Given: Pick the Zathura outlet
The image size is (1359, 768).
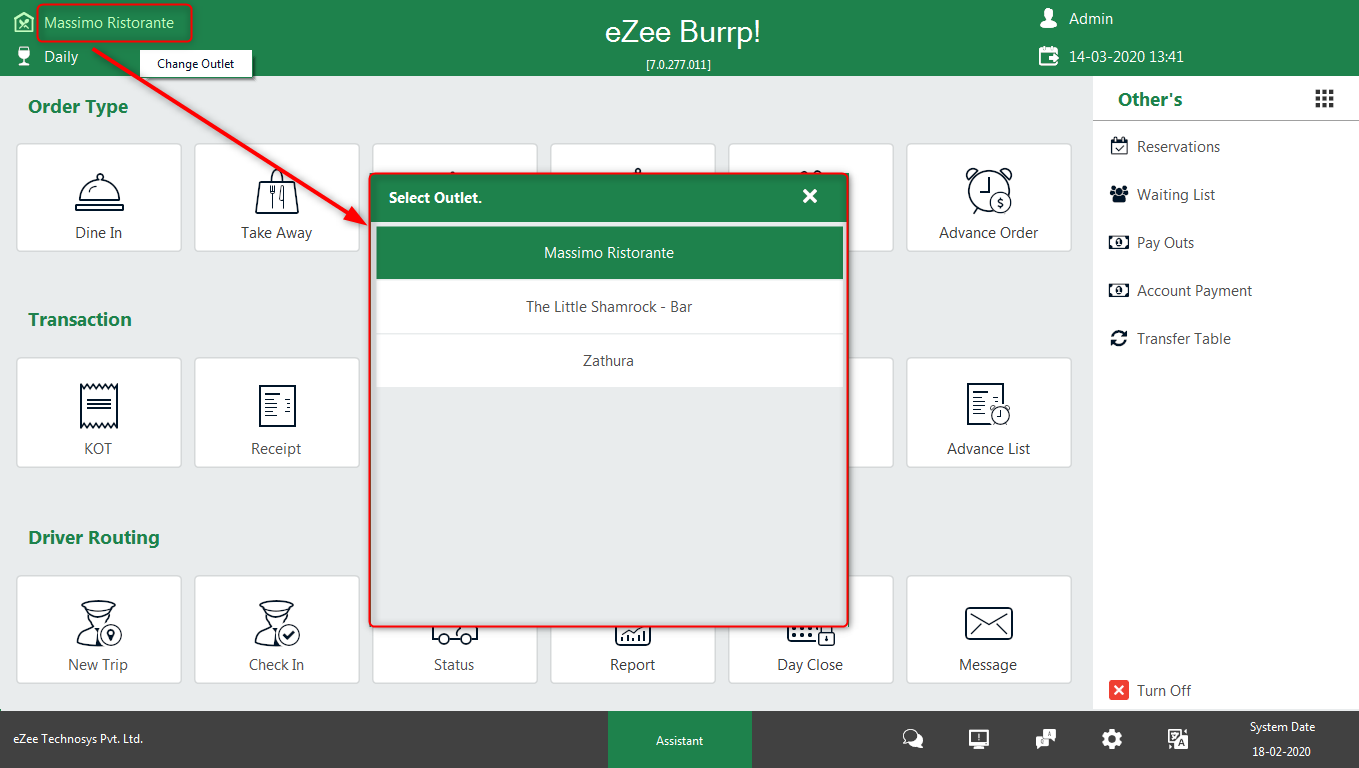Looking at the screenshot, I should 609,361.
